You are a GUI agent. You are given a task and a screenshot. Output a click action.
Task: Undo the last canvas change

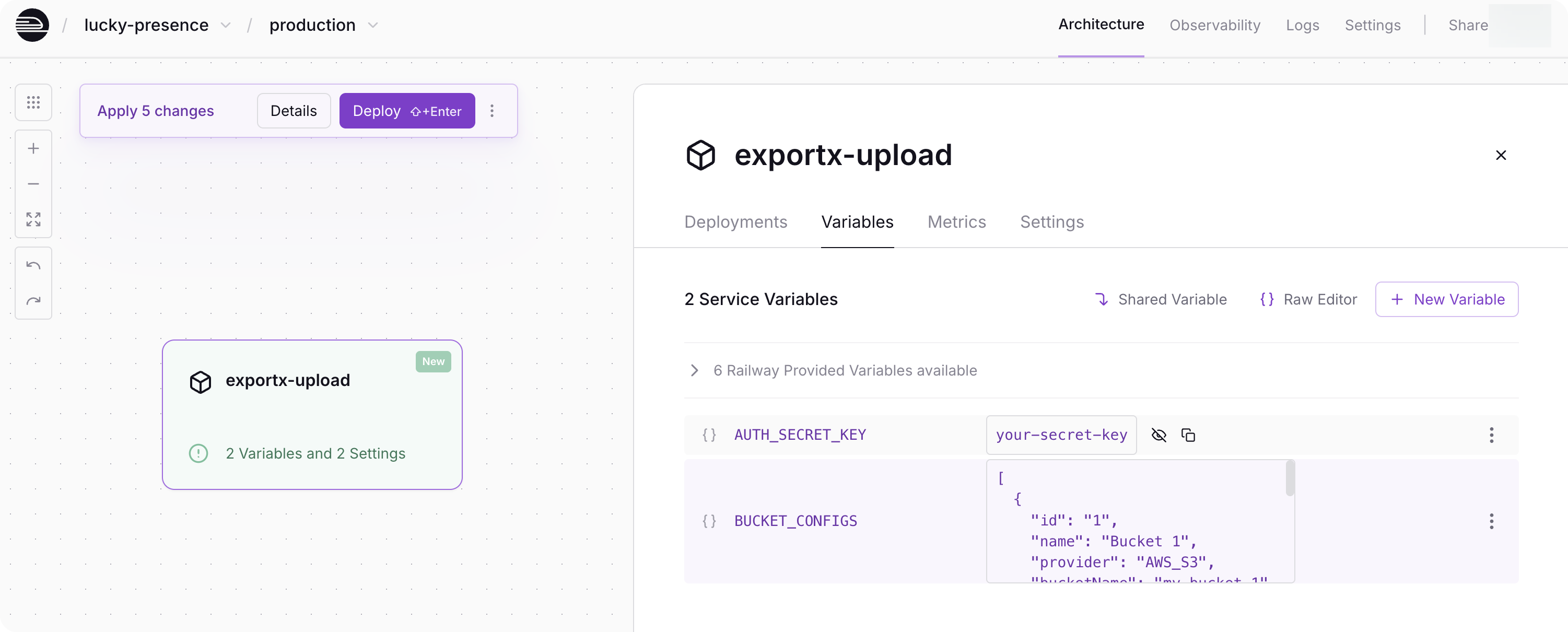coord(33,265)
